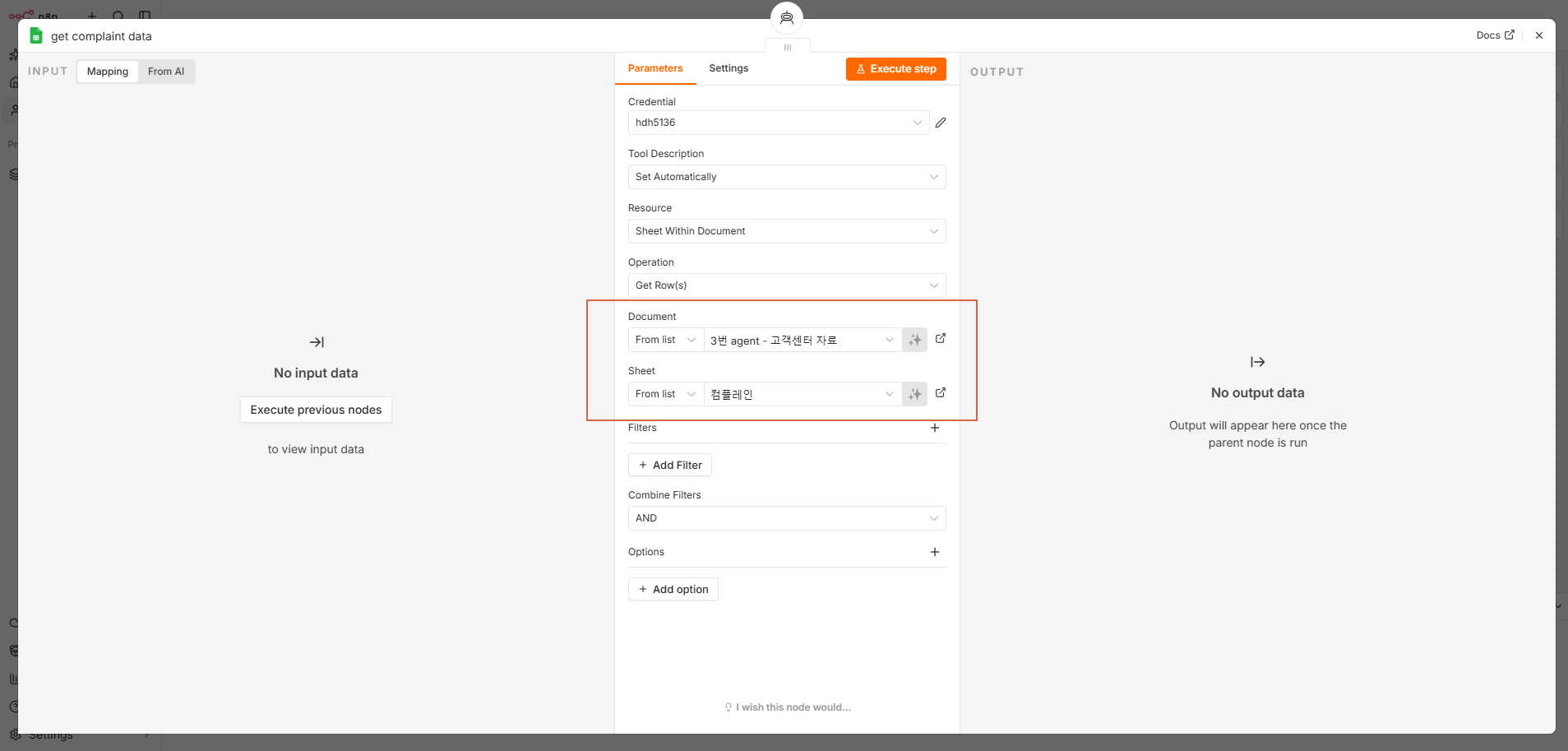Click the Add option button

coord(673,589)
